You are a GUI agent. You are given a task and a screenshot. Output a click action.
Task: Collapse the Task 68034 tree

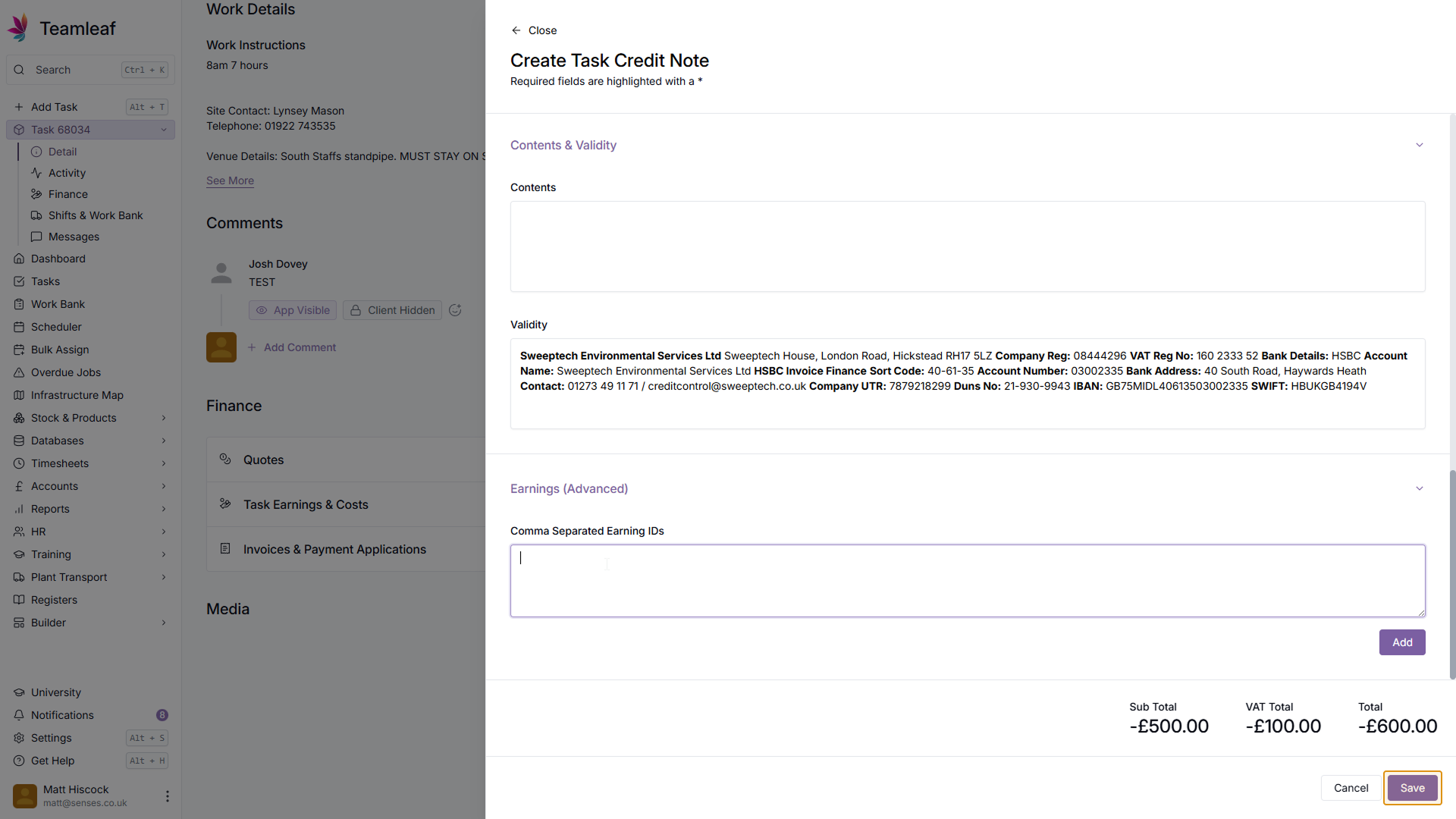point(164,130)
